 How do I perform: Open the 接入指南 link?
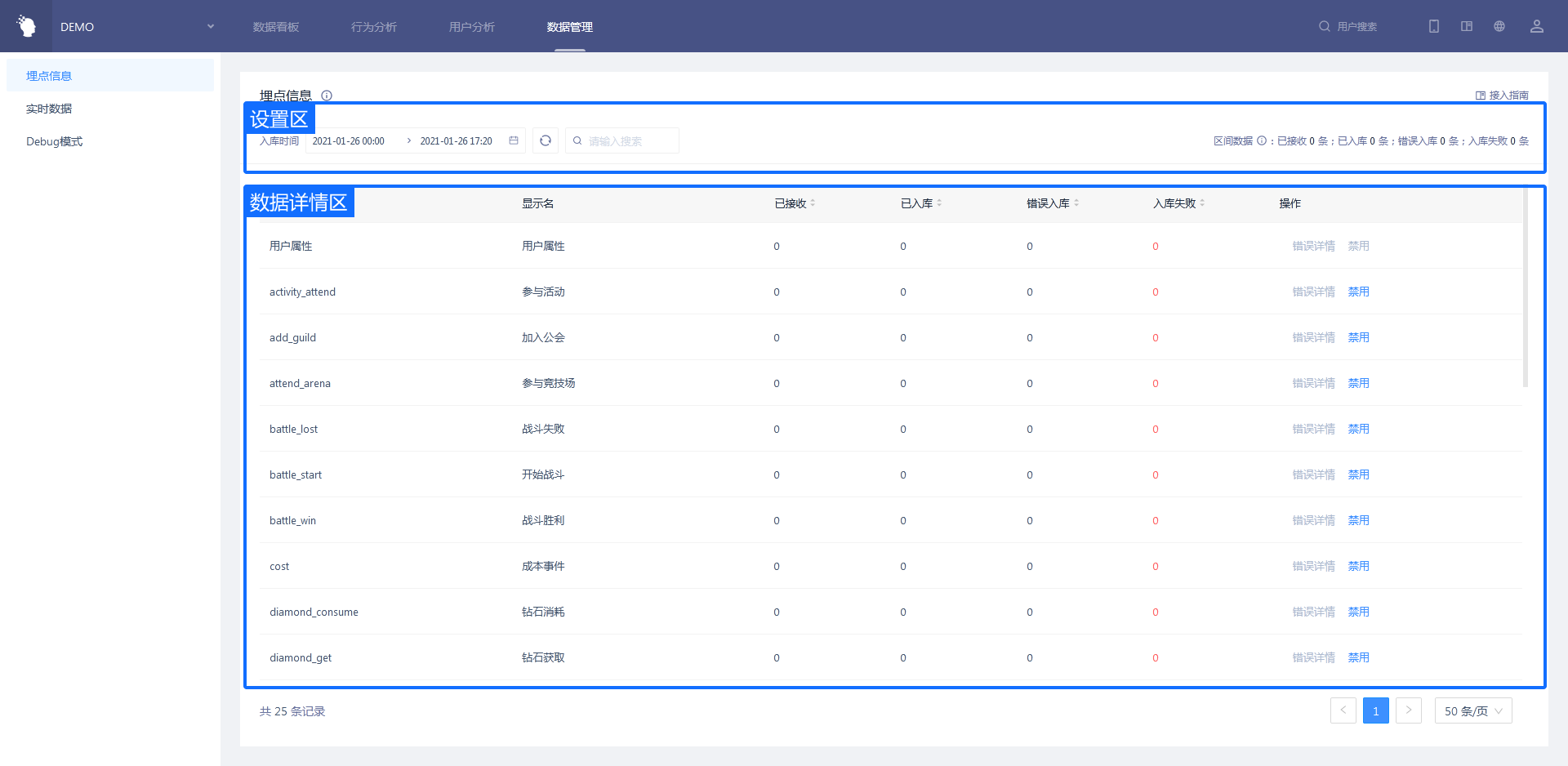[1502, 96]
